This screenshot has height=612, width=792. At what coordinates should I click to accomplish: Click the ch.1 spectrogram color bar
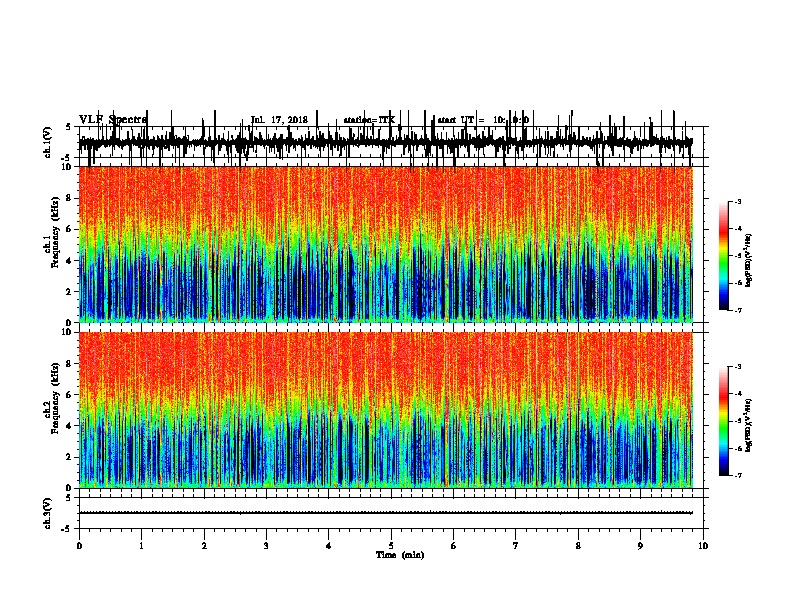724,256
